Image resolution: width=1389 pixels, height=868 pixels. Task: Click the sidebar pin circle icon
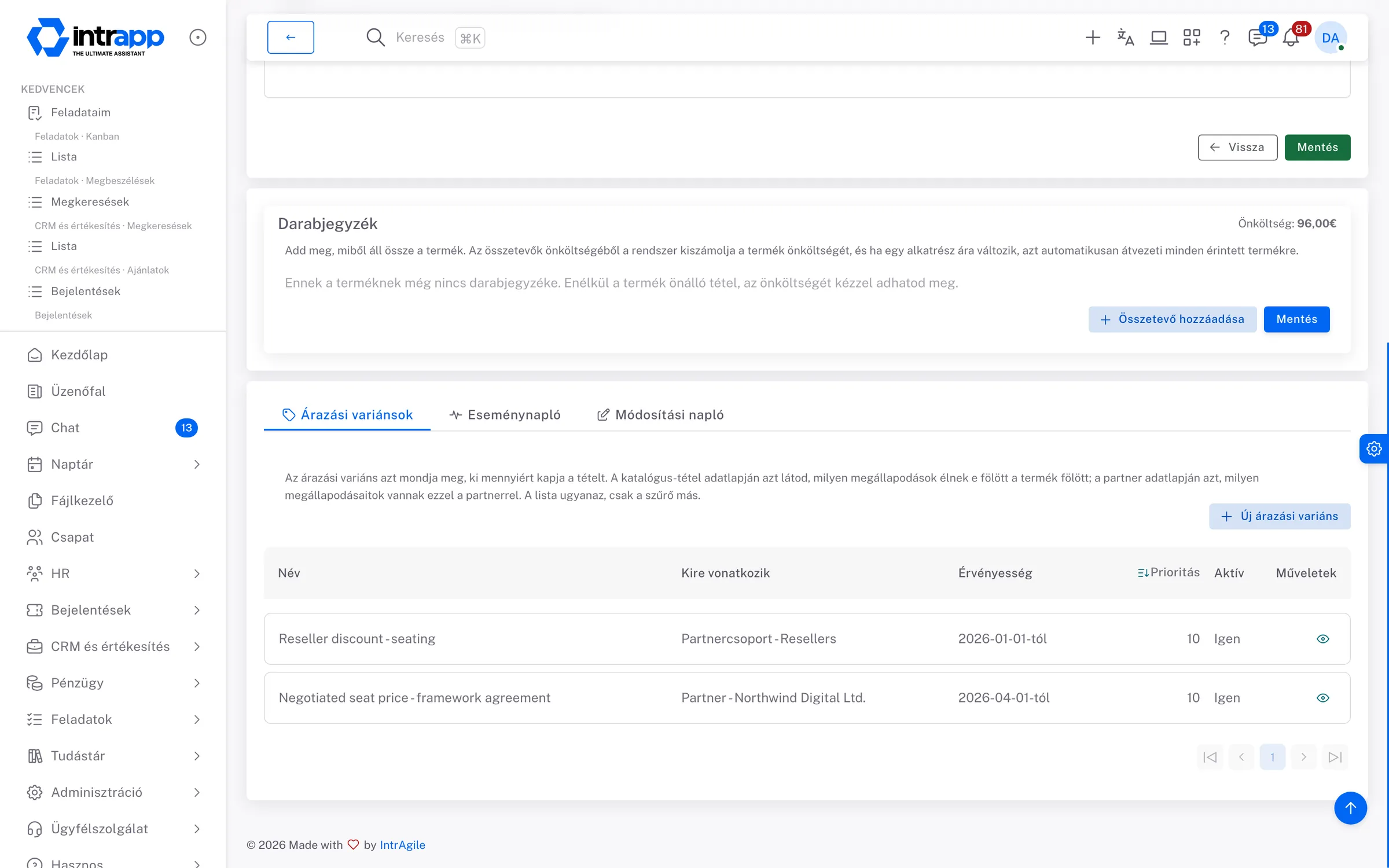pos(197,38)
